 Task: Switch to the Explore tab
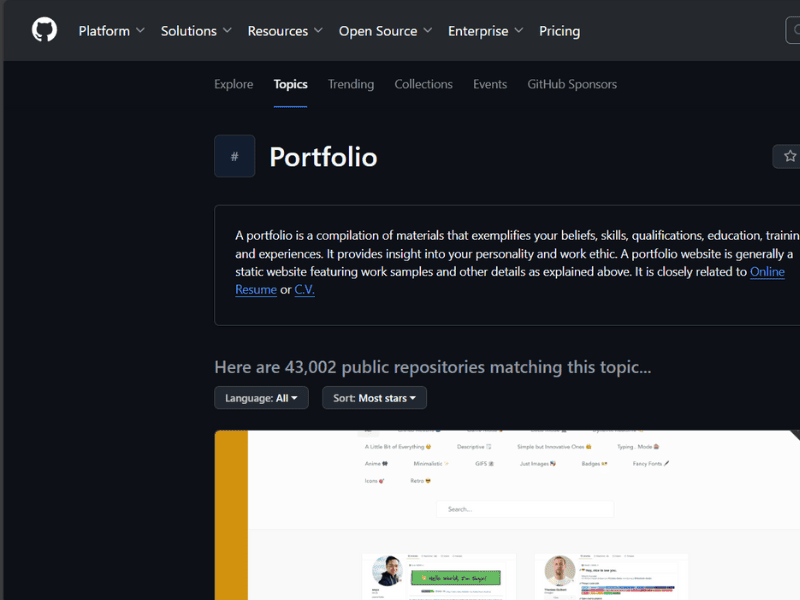233,84
